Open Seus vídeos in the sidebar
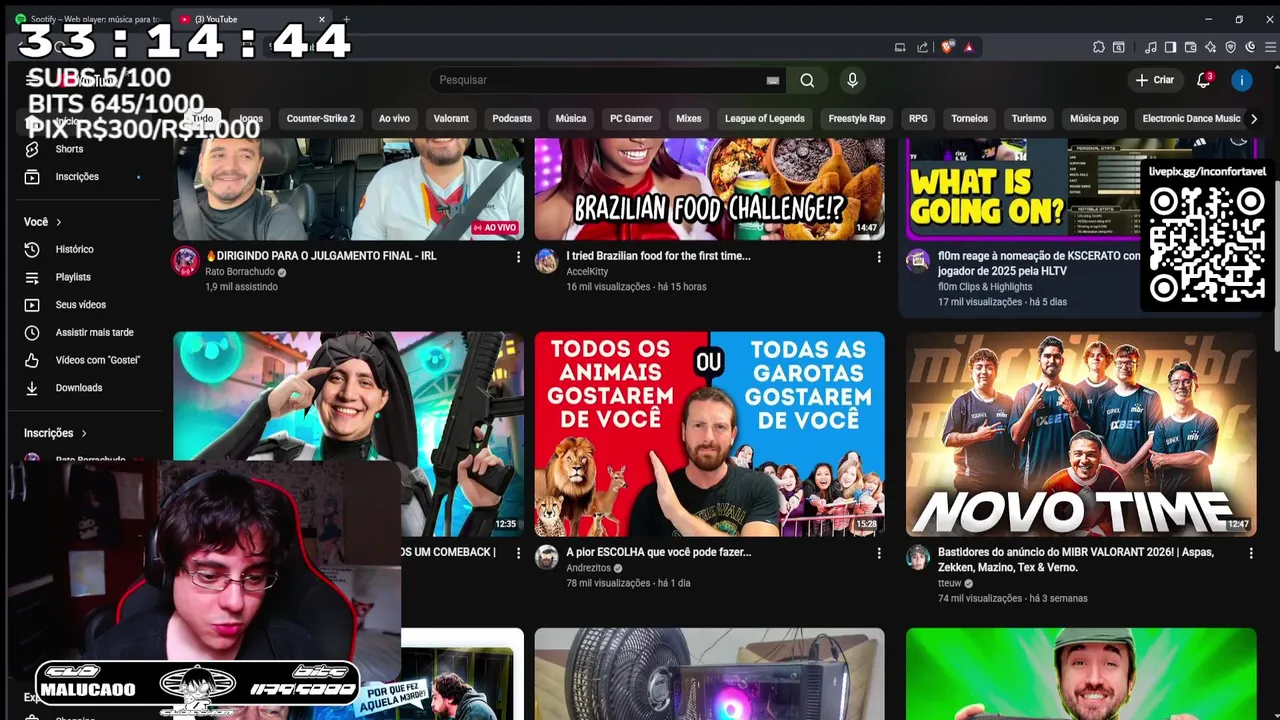This screenshot has height=720, width=1280. click(82, 305)
